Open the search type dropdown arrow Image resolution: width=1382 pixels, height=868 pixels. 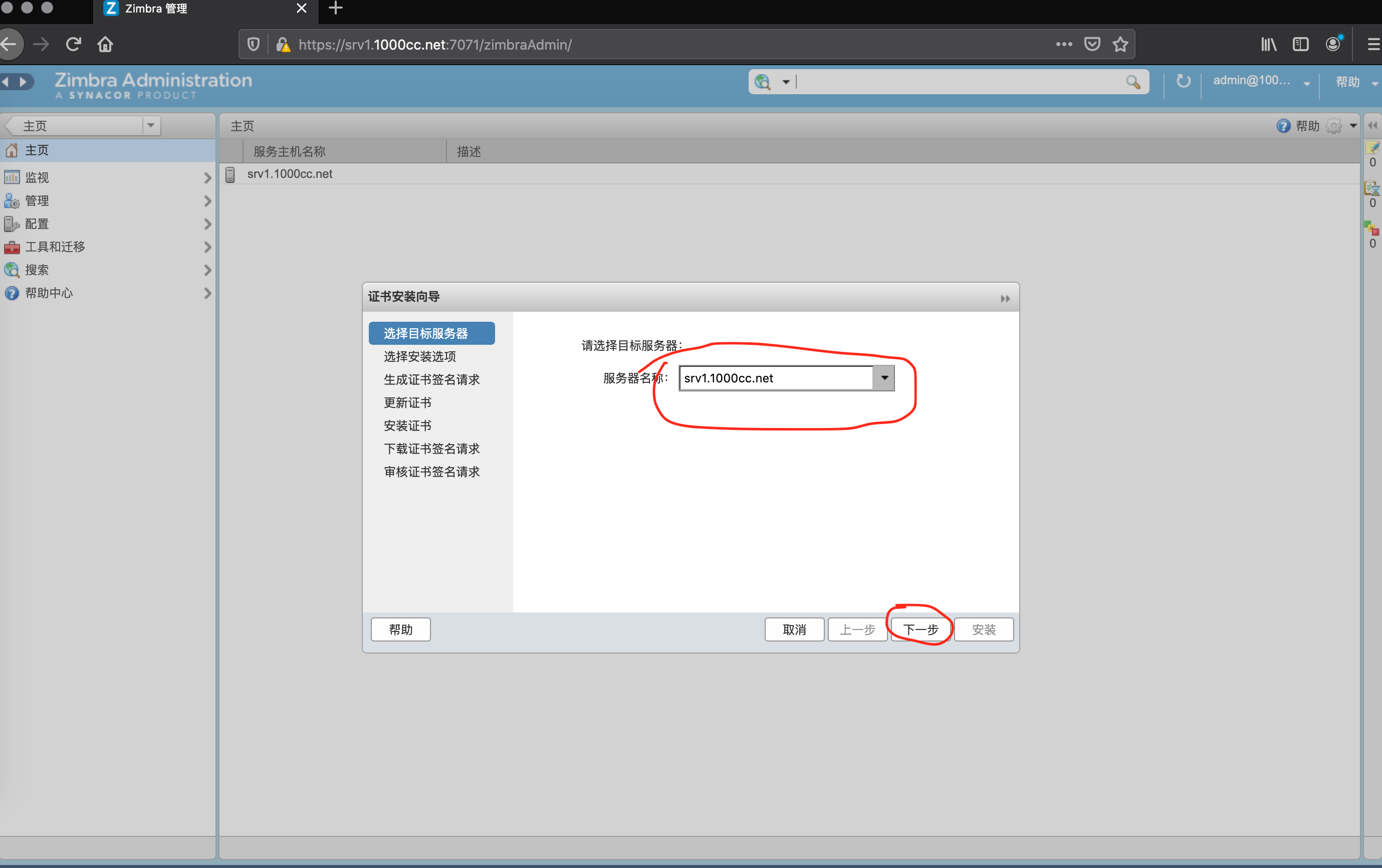coord(786,82)
